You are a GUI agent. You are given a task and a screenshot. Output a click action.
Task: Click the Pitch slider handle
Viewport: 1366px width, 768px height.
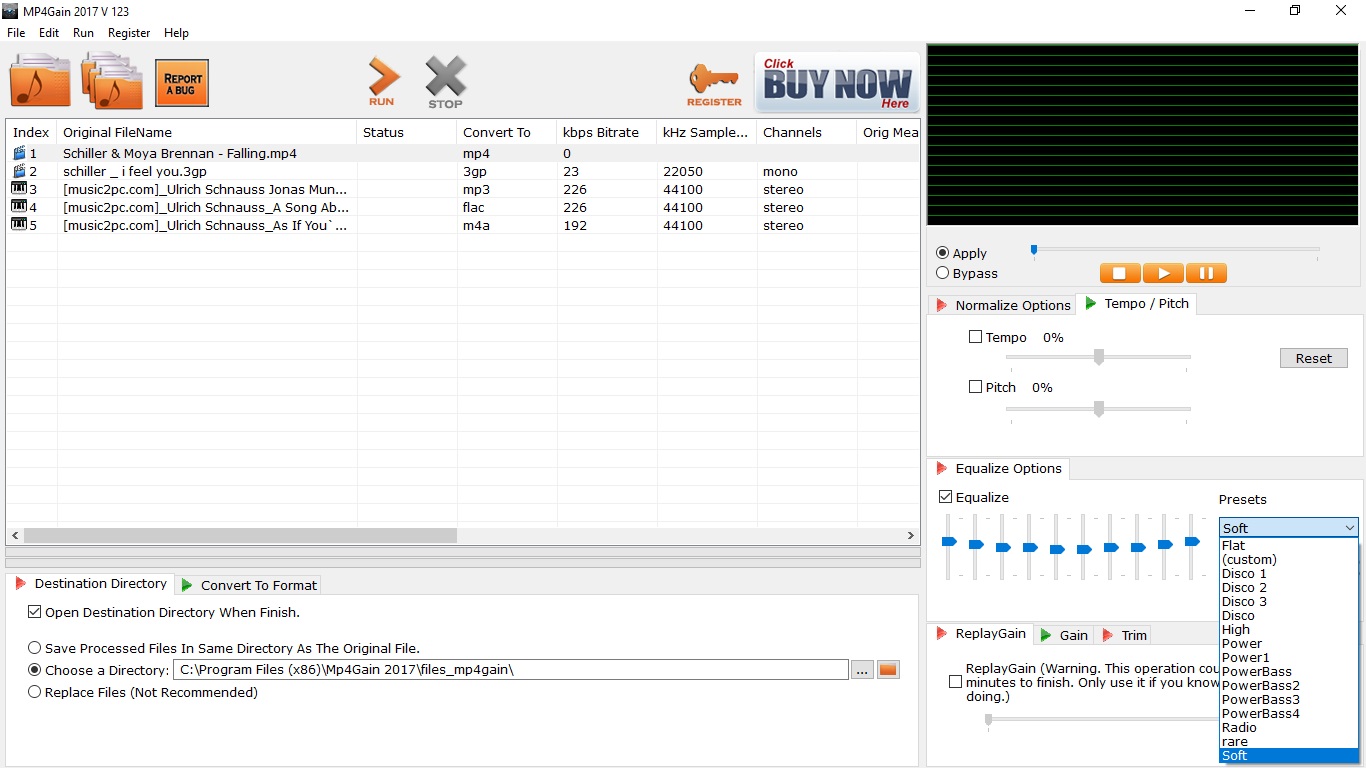[x=1099, y=408]
